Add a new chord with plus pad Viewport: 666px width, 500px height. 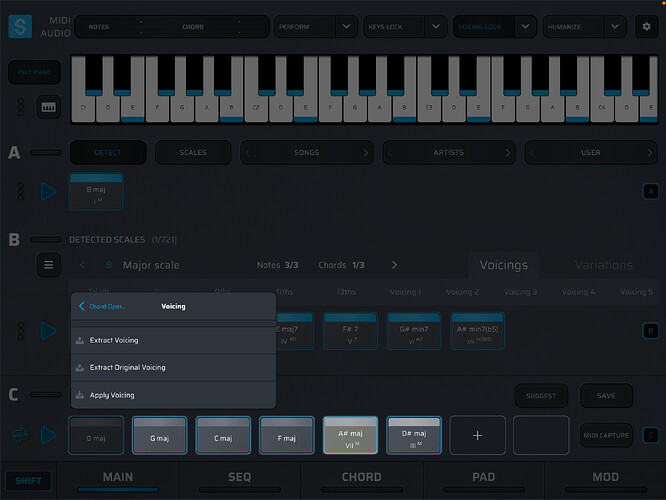pyautogui.click(x=477, y=435)
